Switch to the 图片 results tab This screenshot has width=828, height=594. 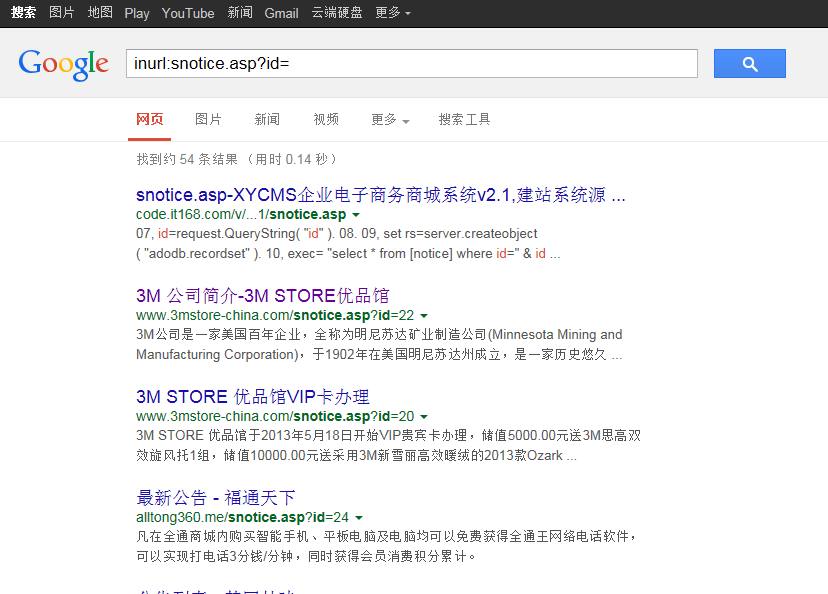pos(208,119)
